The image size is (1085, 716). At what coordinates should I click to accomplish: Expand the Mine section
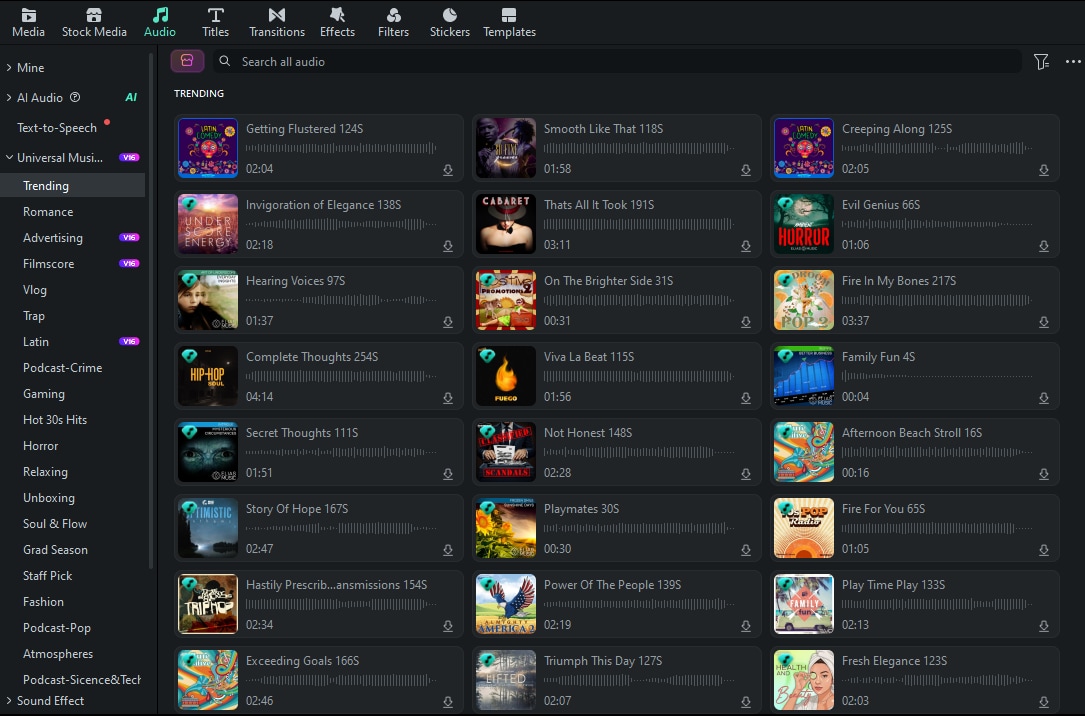pos(9,67)
